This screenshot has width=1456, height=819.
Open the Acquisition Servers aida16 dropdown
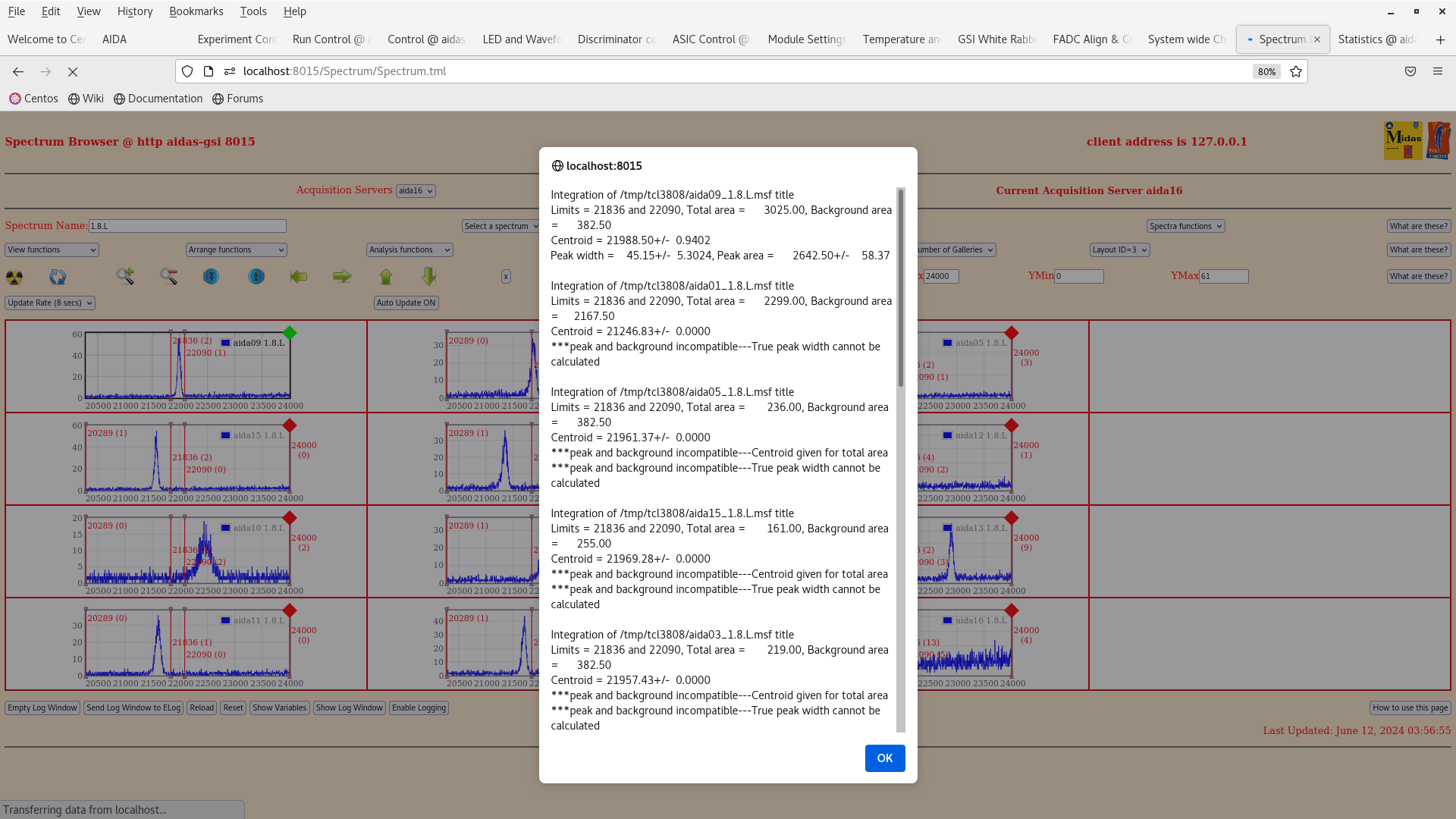[x=416, y=191]
